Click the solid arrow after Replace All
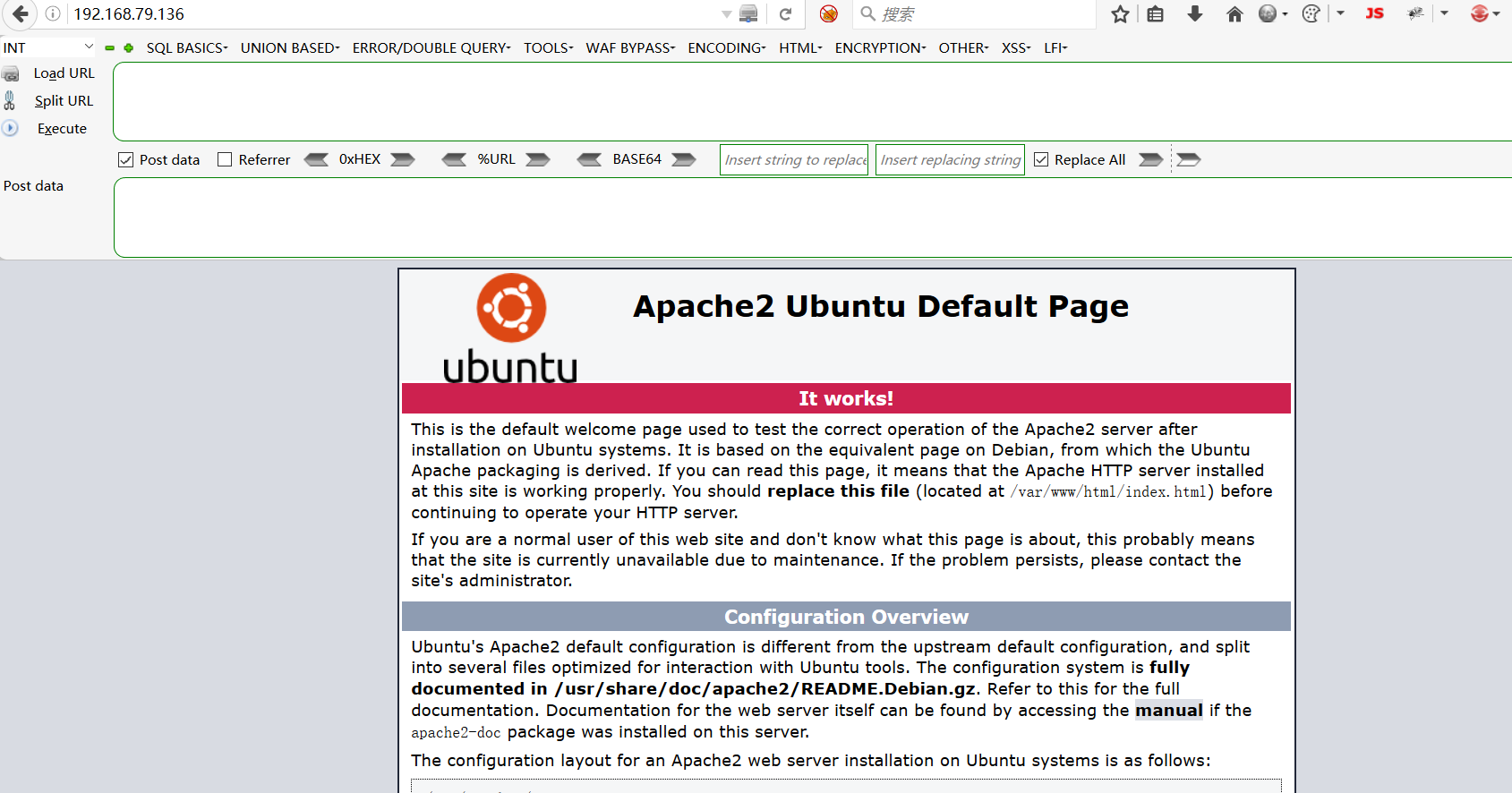1512x793 pixels. pyautogui.click(x=1150, y=159)
